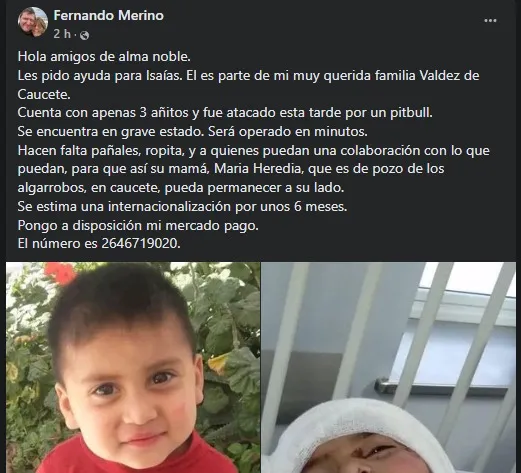The width and height of the screenshot is (521, 473).
Task: Click the 'Pongo a disposición mi mercado pago' line
Action: tap(138, 225)
